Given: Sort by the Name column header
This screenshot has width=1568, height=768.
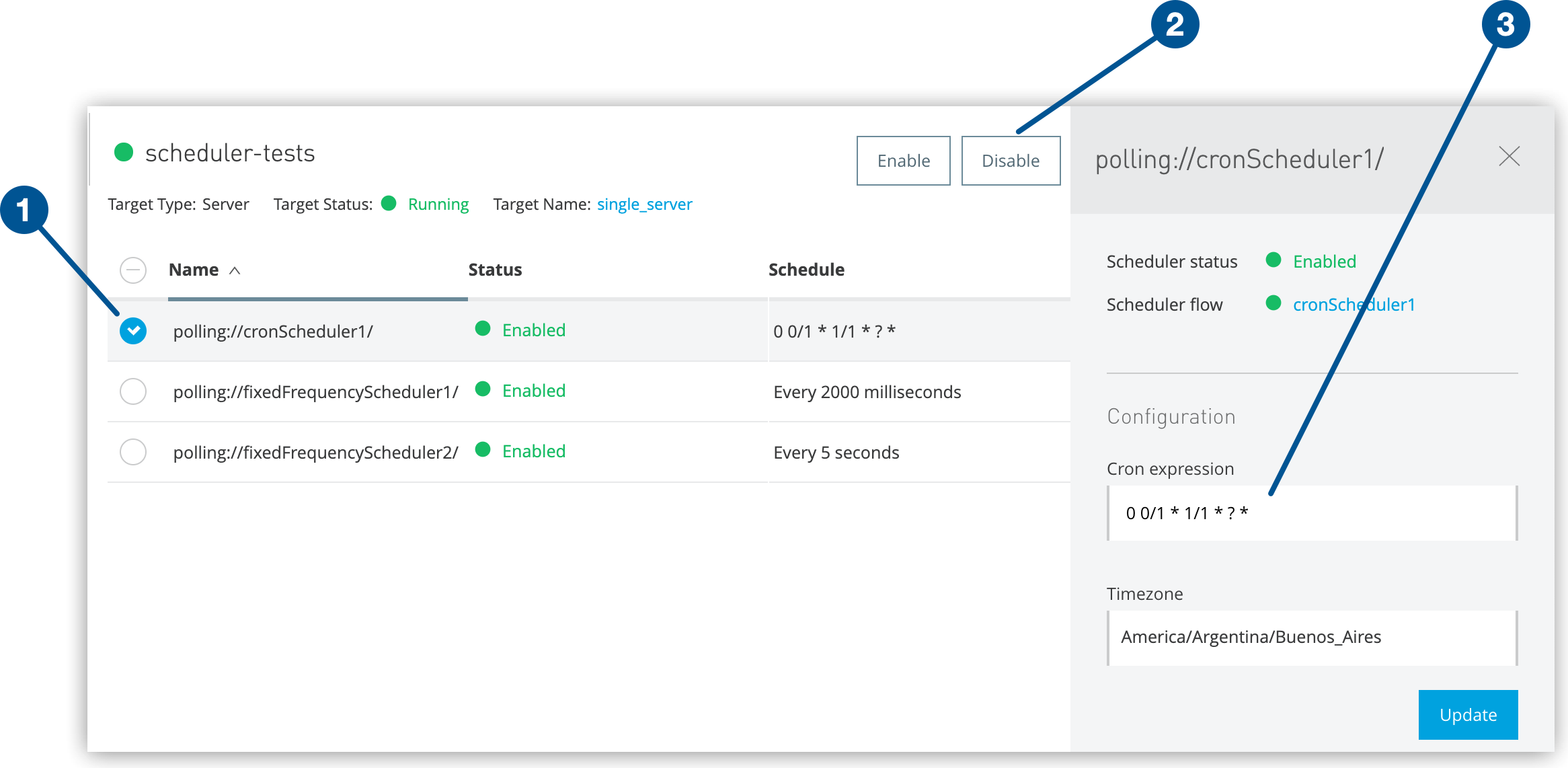Looking at the screenshot, I should pos(194,270).
